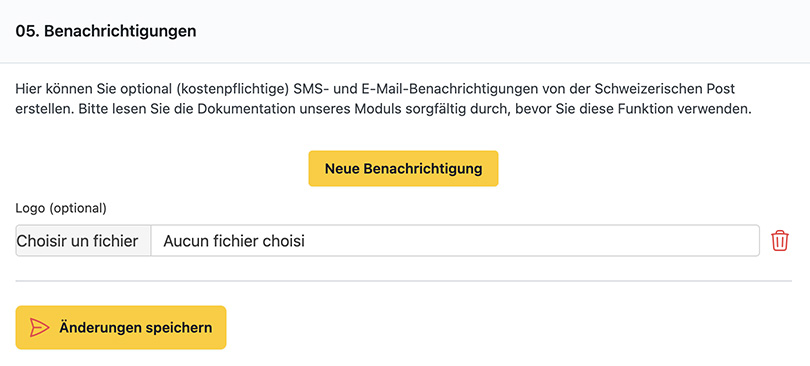810x366 pixels.
Task: Click the section number 05. in the heading
Action: click(27, 31)
